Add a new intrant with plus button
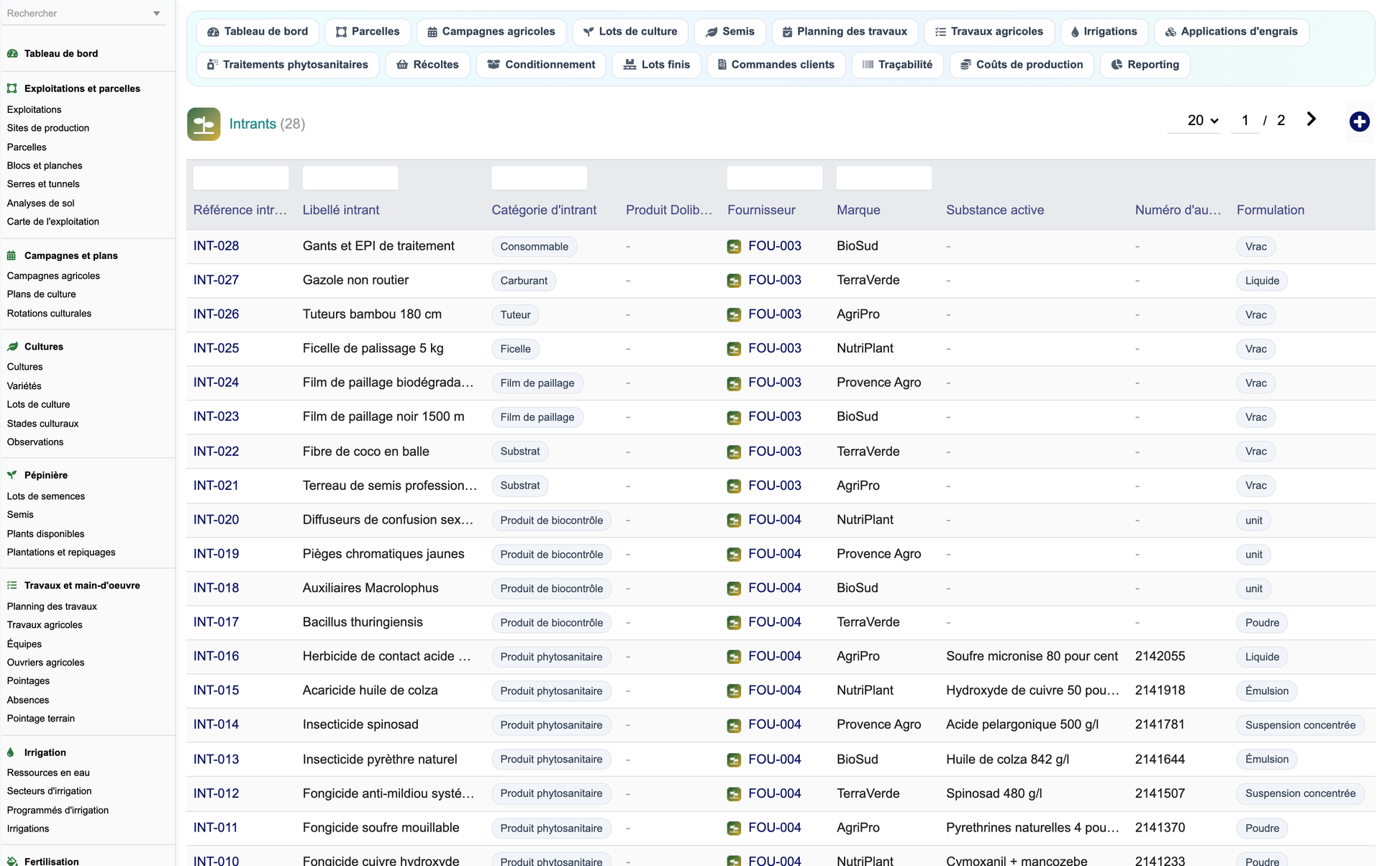This screenshot has width=1400, height=866. tap(1359, 122)
